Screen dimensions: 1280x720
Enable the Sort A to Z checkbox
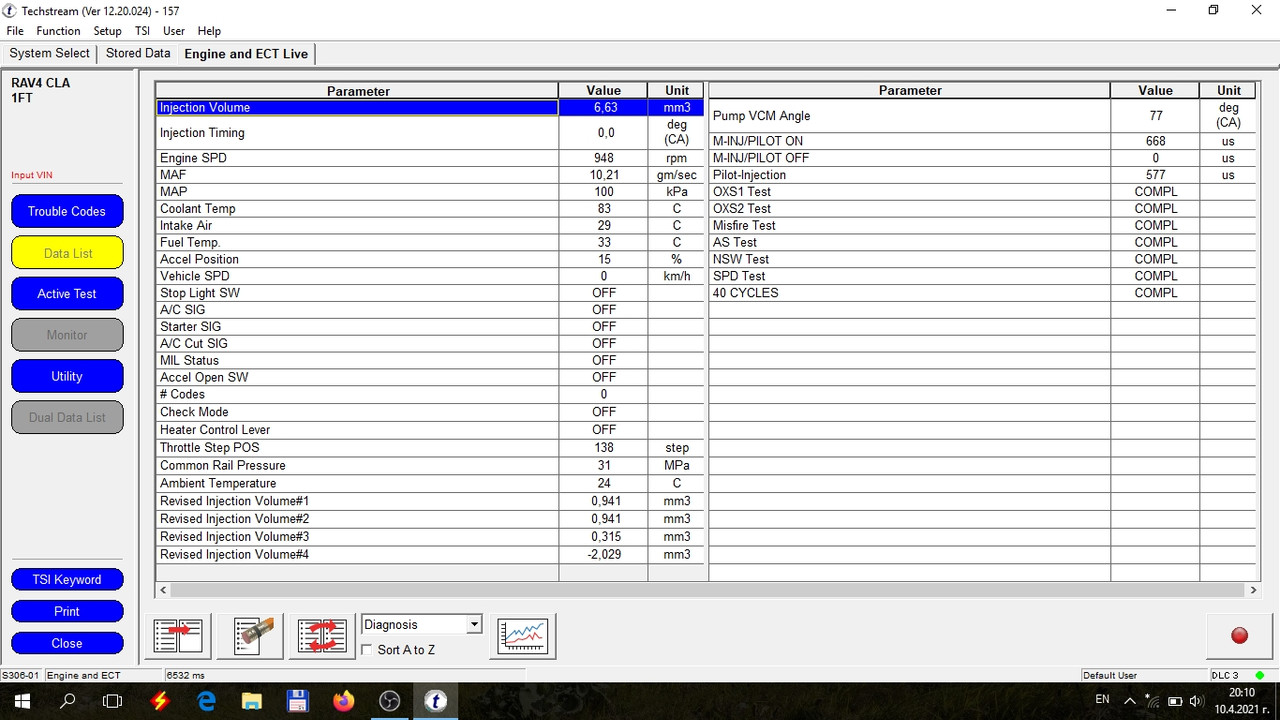coord(368,650)
